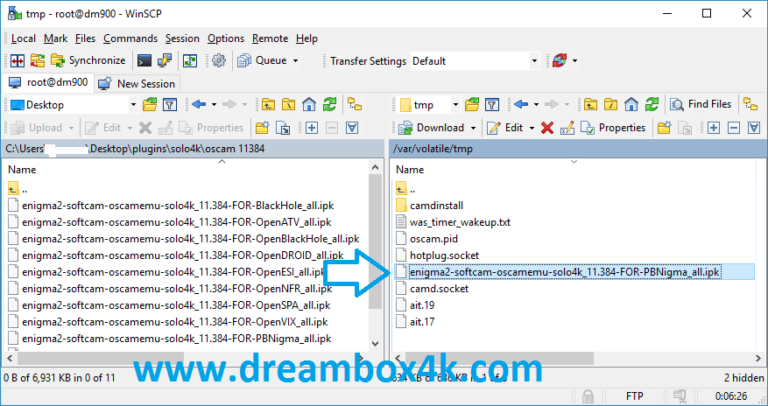
Task: Click the remote unselect files minus icon
Action: point(734,128)
